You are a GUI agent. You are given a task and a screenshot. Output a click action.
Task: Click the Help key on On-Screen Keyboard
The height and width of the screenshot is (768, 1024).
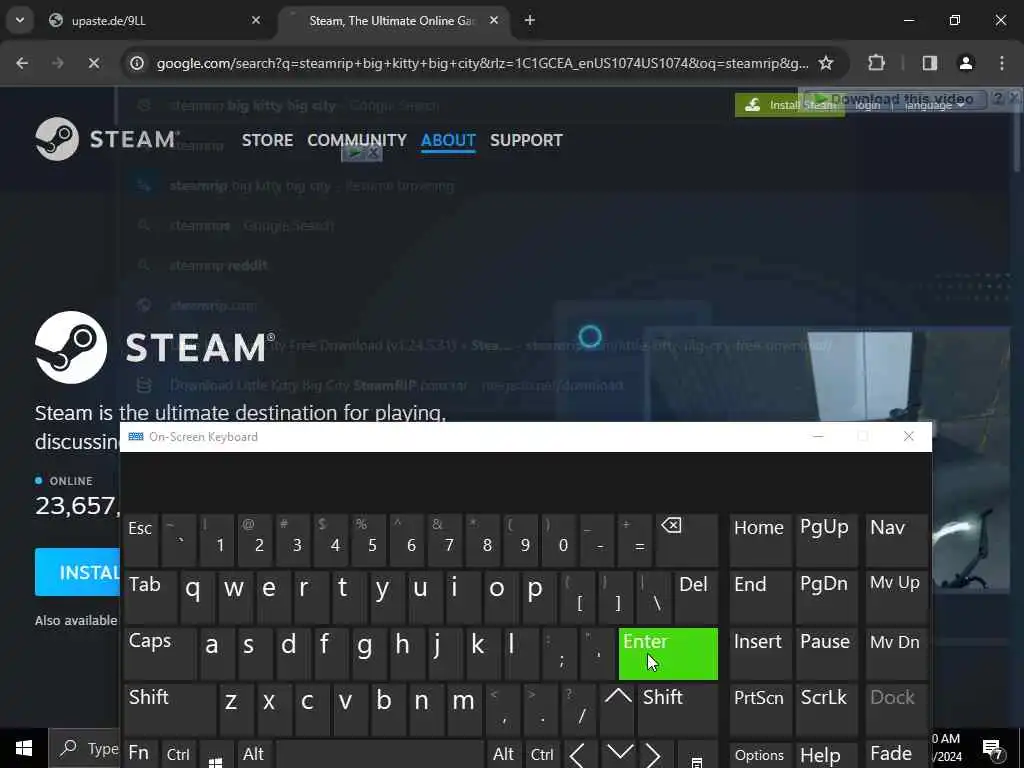click(x=825, y=755)
